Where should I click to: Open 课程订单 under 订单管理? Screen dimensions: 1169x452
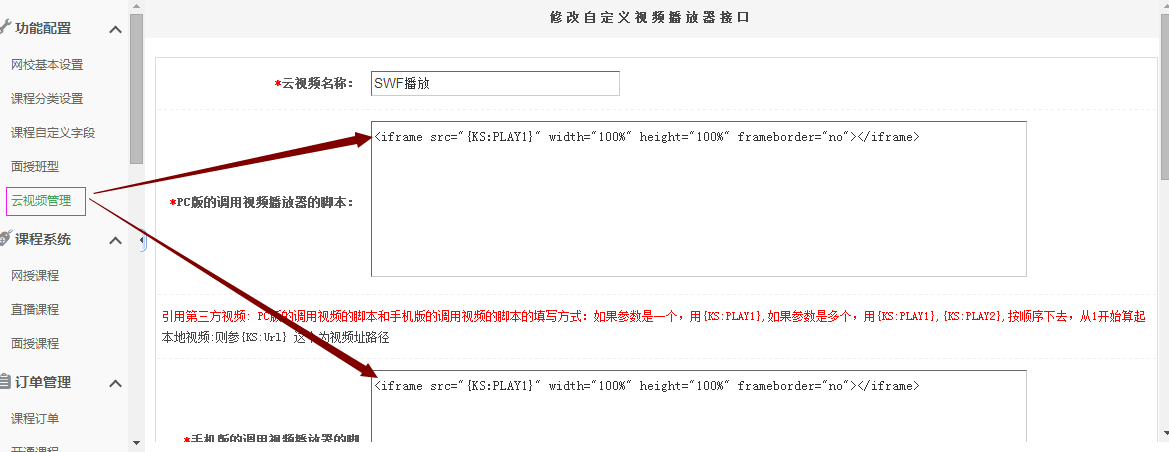coord(35,418)
